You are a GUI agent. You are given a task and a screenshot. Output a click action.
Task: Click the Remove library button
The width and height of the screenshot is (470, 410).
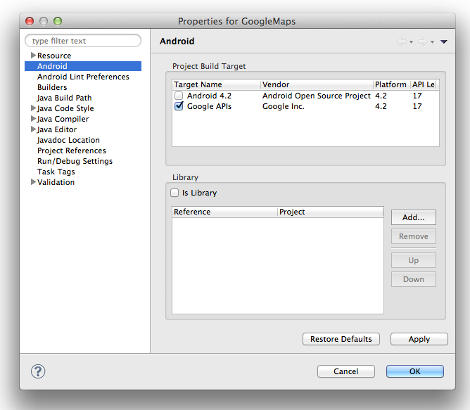click(x=413, y=236)
